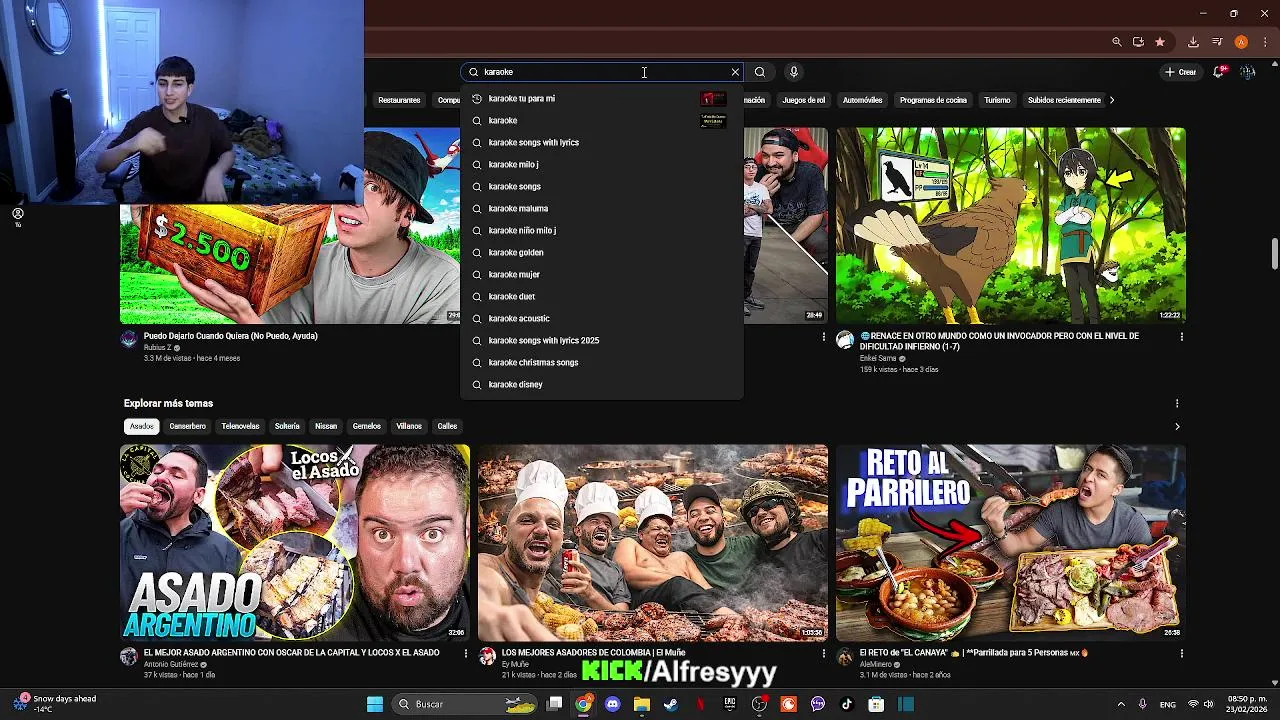Image resolution: width=1280 pixels, height=720 pixels.
Task: Open the Enkei Sama channel link
Action: 878,358
